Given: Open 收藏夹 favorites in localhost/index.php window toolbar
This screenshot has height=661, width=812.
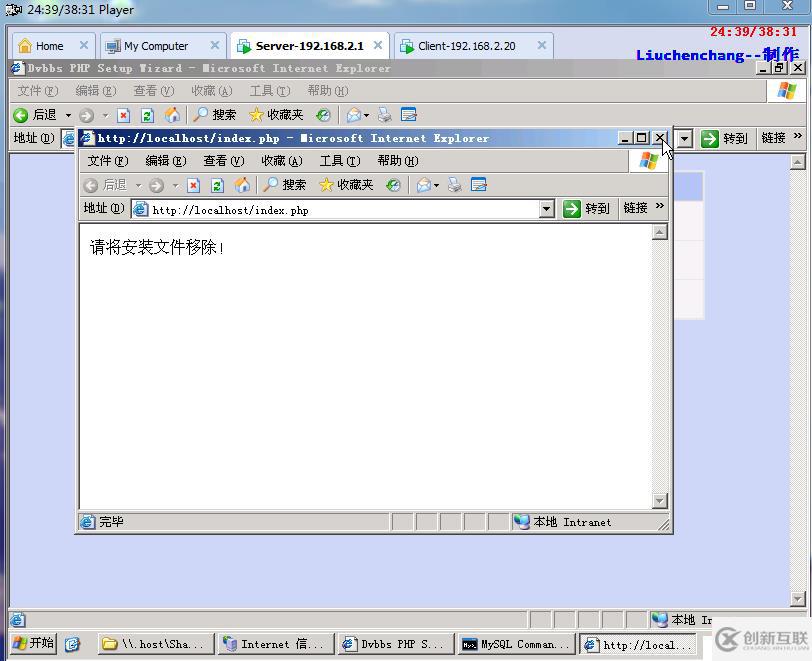Looking at the screenshot, I should [x=346, y=185].
